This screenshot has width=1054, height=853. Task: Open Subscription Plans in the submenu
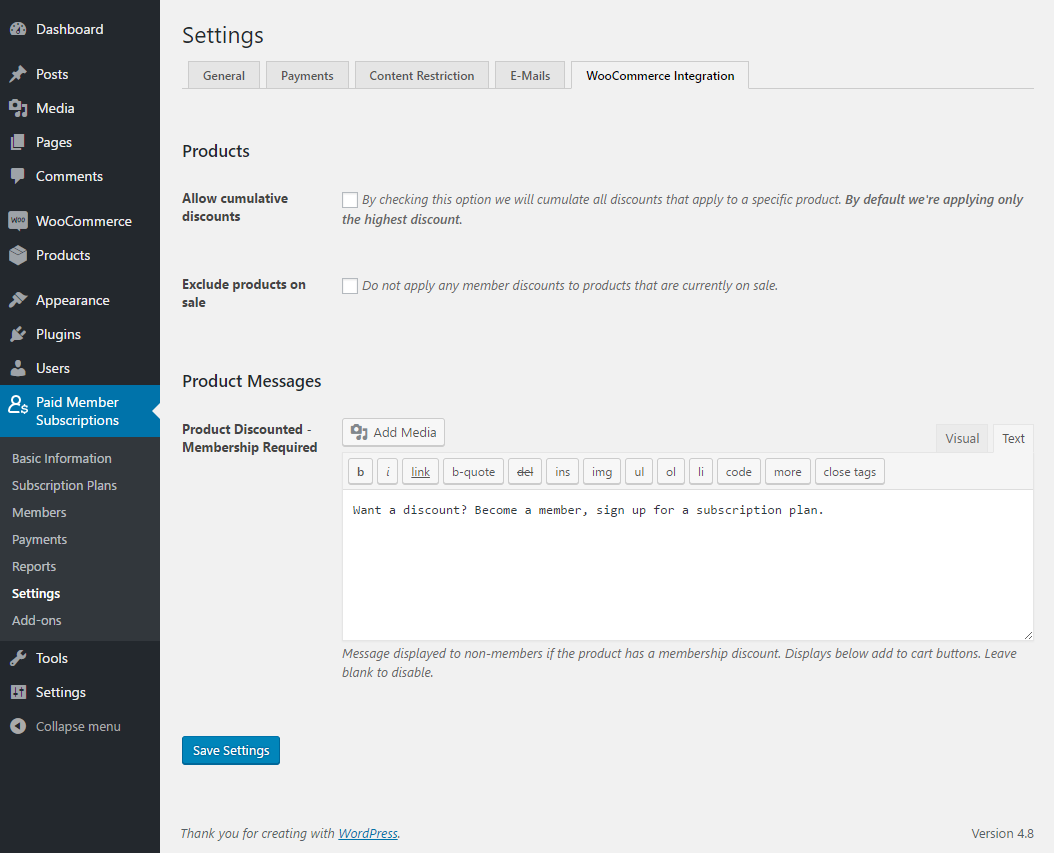tap(64, 486)
